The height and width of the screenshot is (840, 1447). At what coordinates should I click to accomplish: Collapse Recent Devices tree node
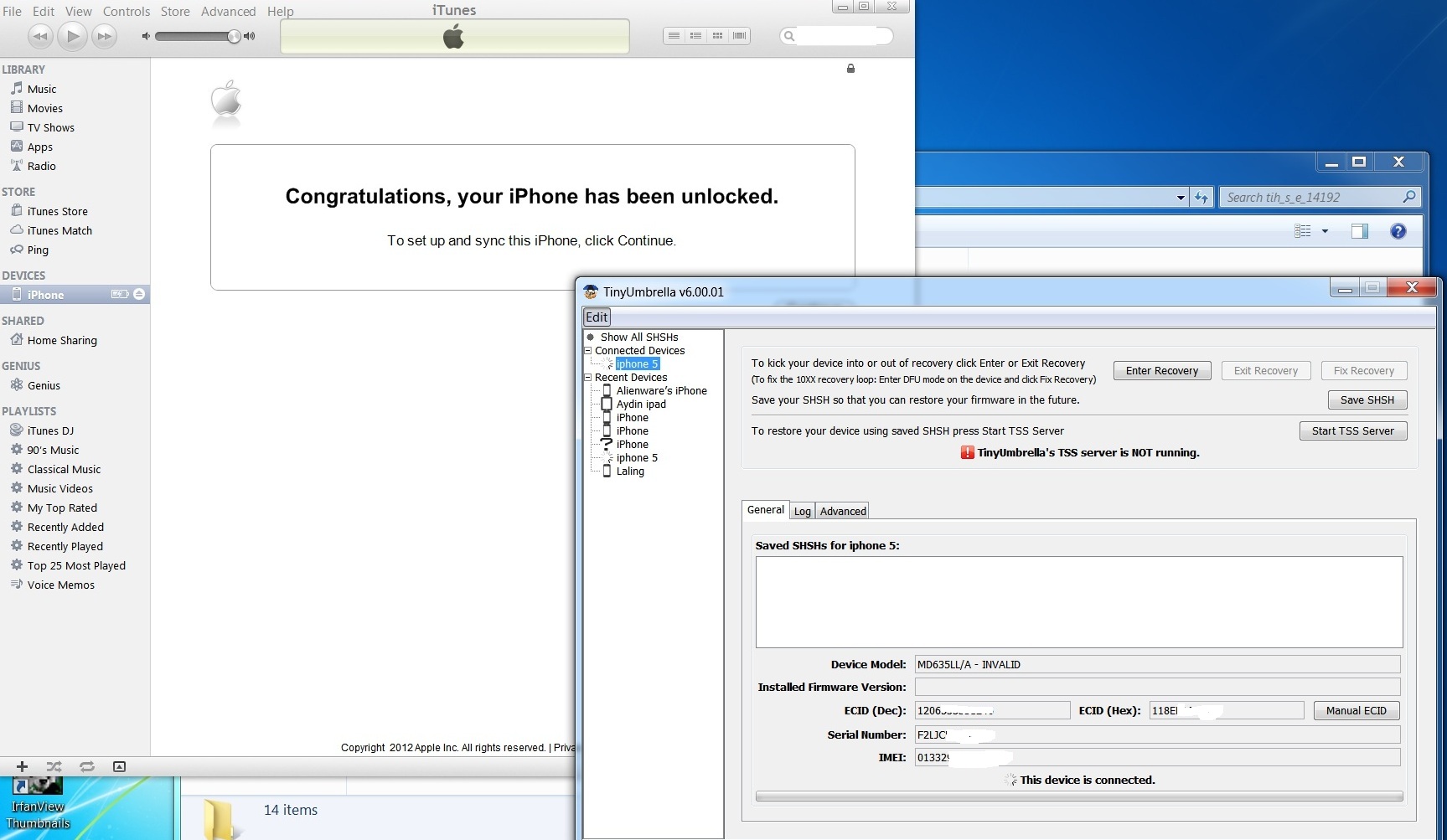588,378
